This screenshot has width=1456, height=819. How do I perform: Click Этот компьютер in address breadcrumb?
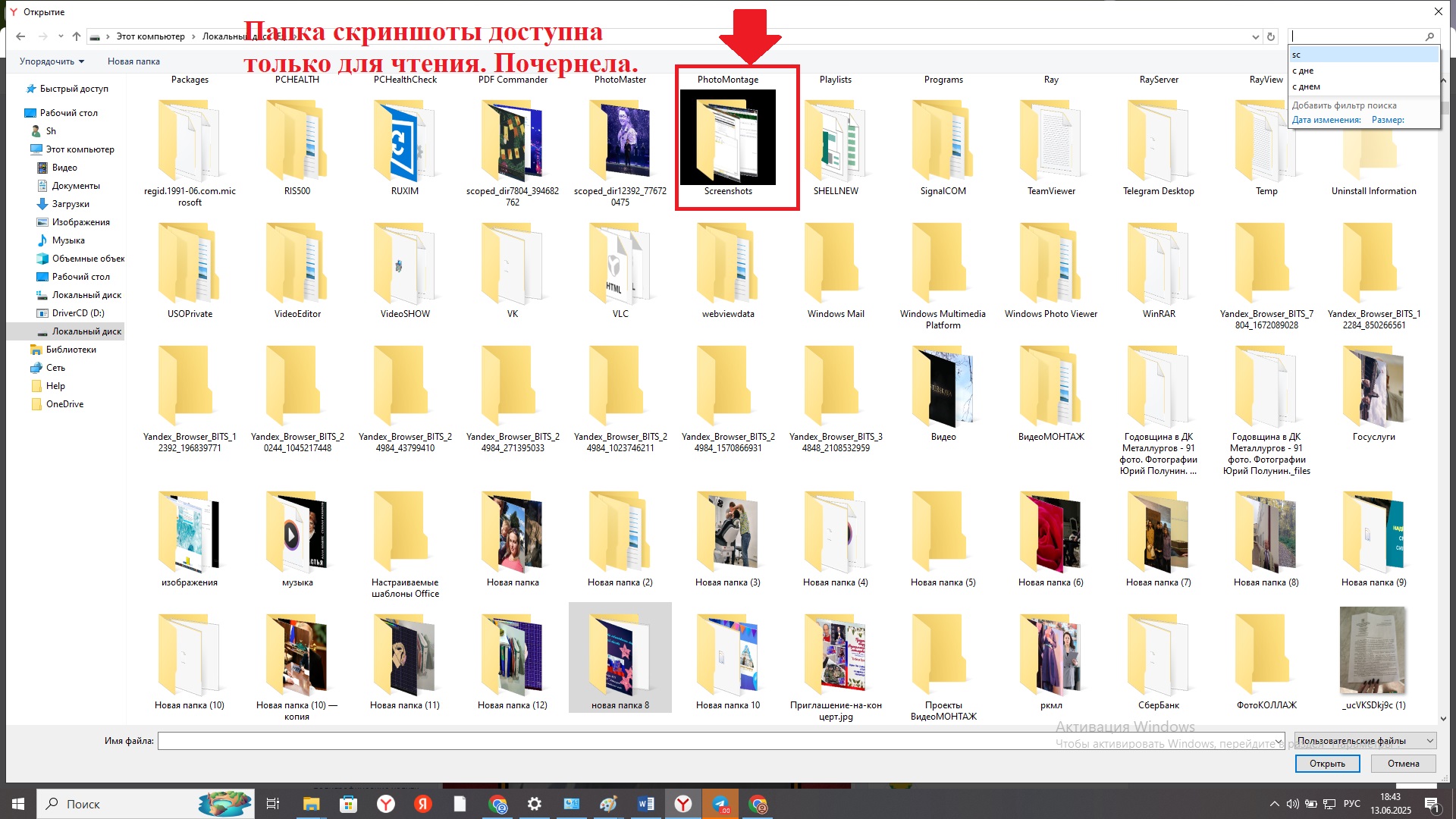(x=150, y=36)
